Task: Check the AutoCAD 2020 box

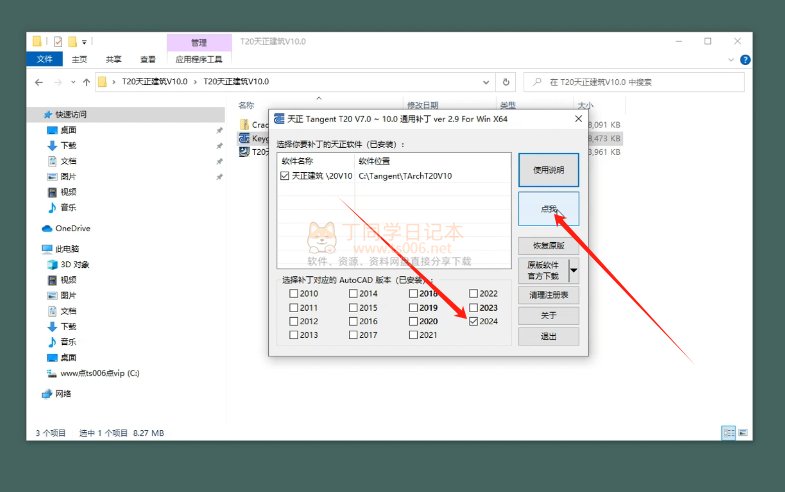Action: 413,321
